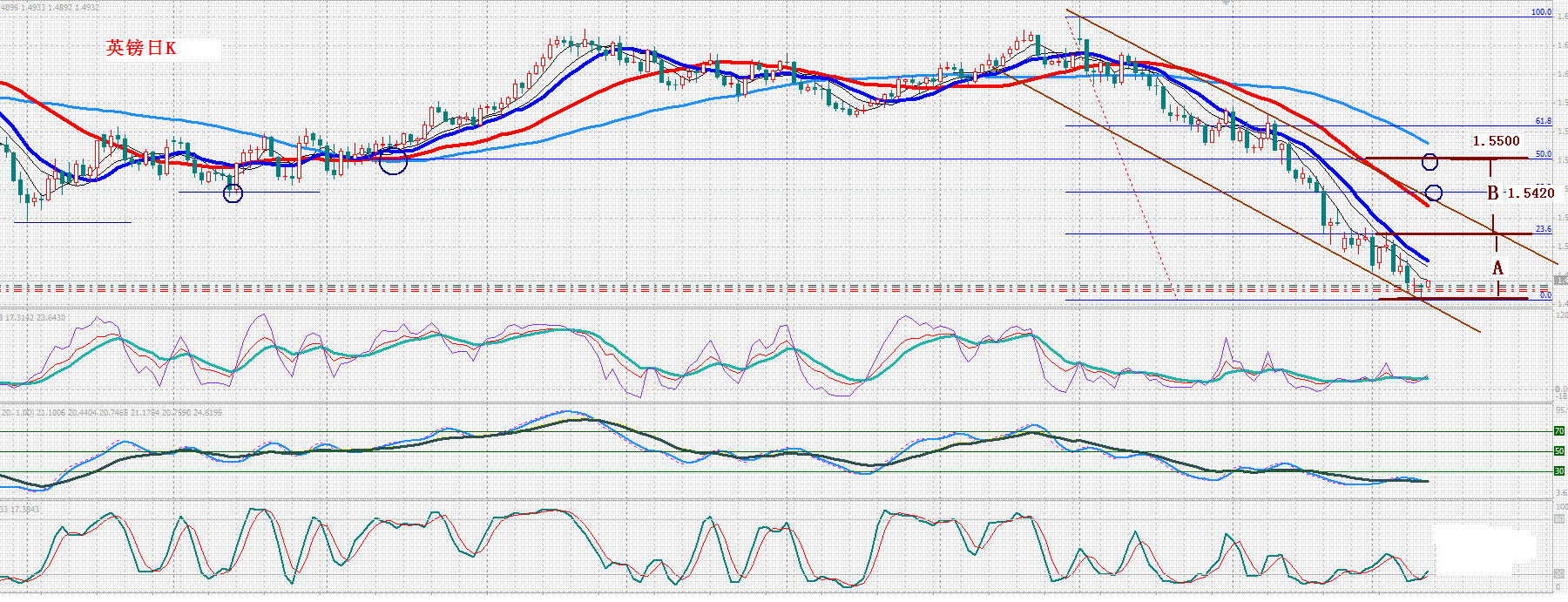Click indicator readout 17.3142 23.6430
This screenshot has height=602, width=1568.
[35, 317]
